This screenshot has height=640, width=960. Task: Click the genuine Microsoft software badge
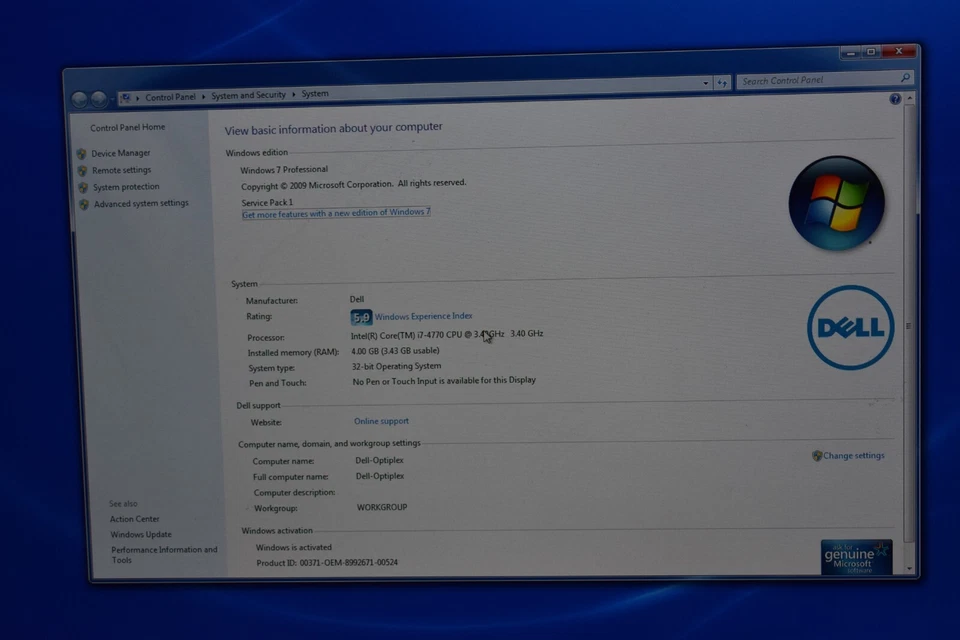(x=856, y=557)
